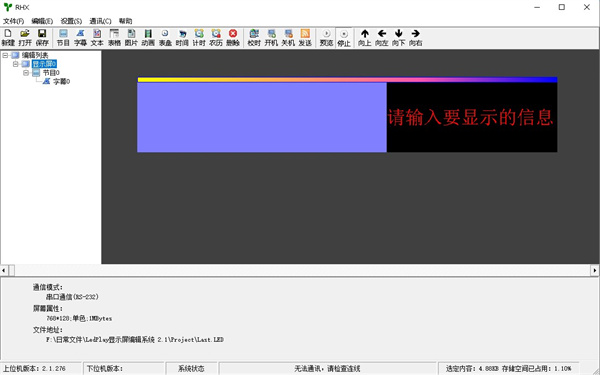
Task: Insert a text area using 文本 icon
Action: [97, 38]
